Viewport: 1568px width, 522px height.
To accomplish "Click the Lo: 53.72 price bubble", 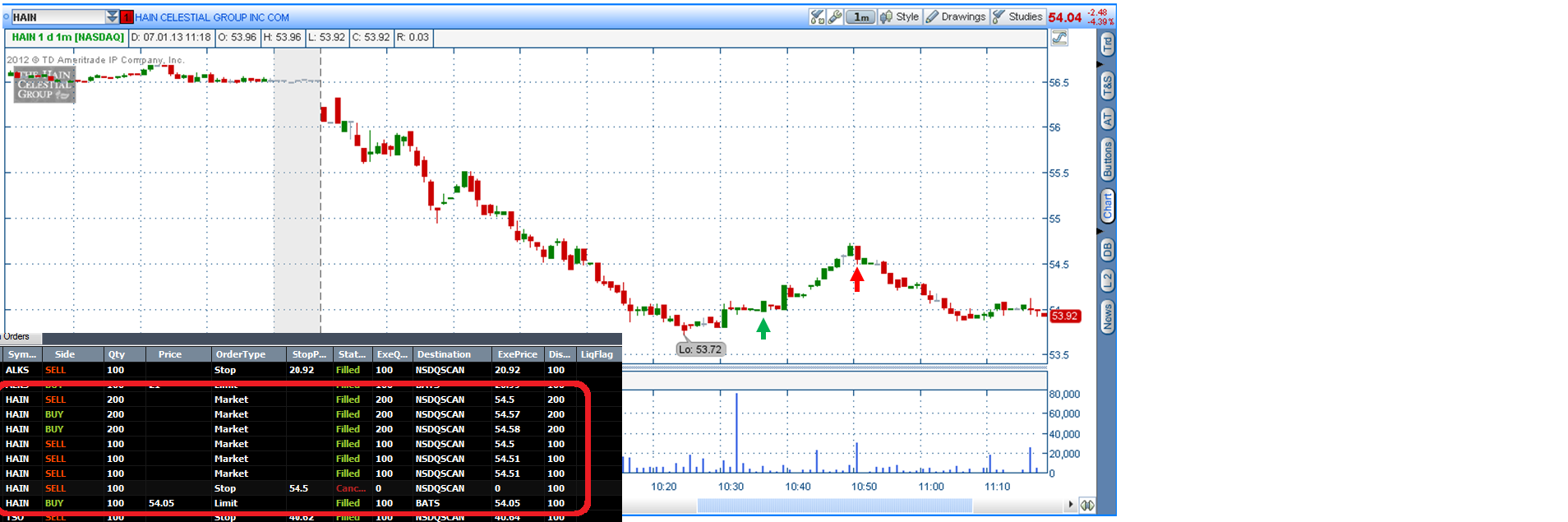I will pyautogui.click(x=700, y=349).
